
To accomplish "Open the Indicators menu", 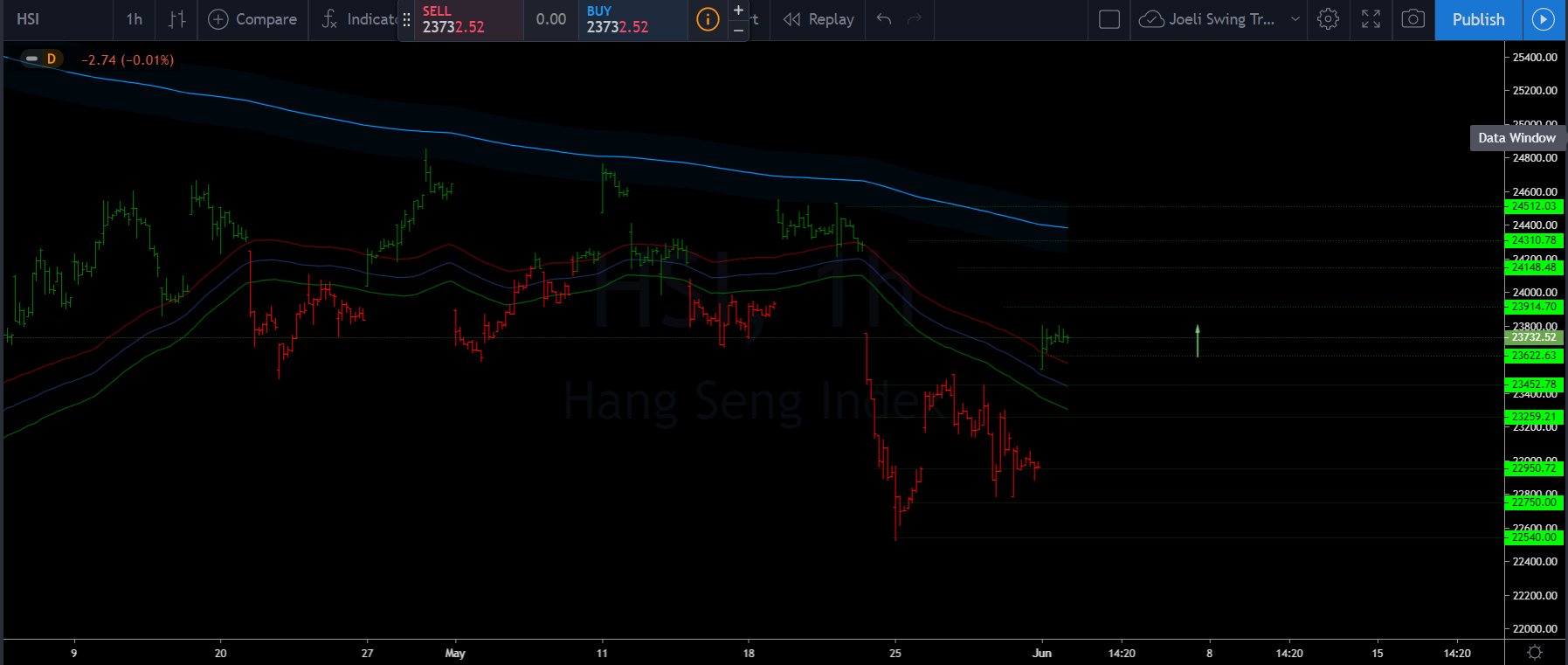I will [x=358, y=19].
